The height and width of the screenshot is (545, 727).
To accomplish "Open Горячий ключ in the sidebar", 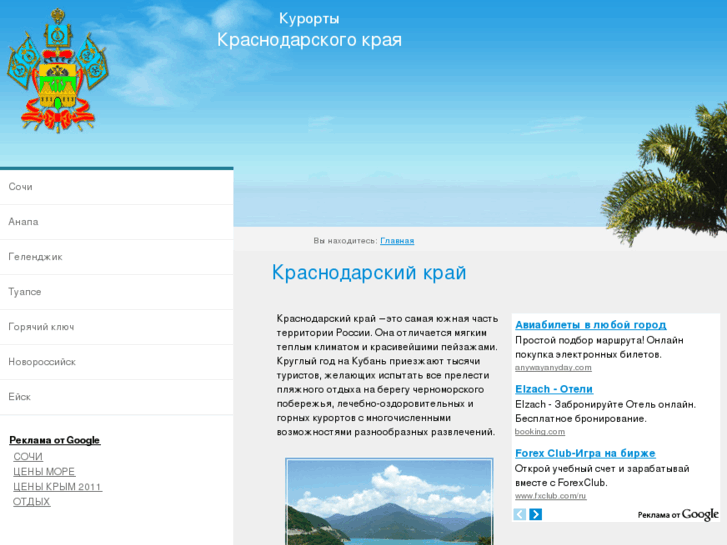I will tap(116, 327).
